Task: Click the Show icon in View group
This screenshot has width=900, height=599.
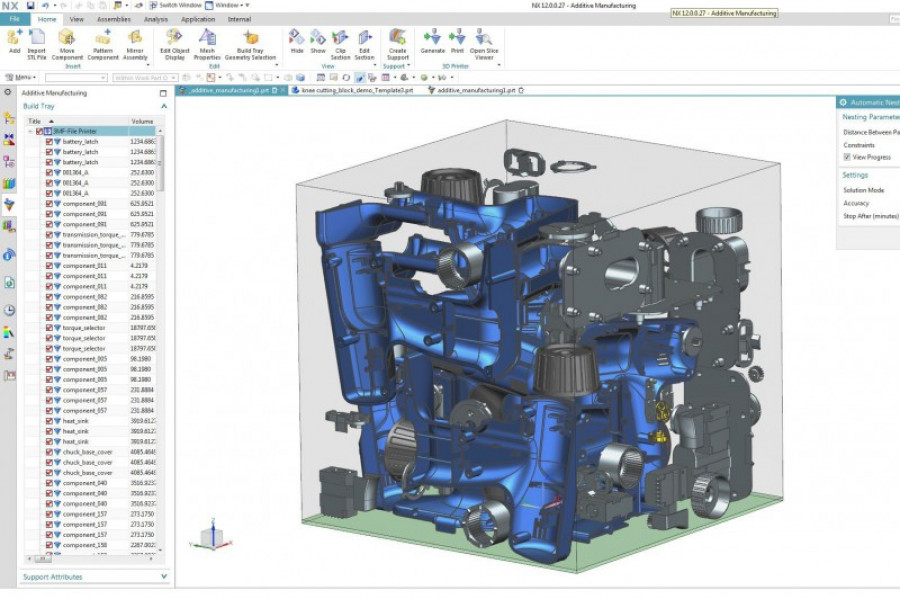Action: click(x=318, y=37)
